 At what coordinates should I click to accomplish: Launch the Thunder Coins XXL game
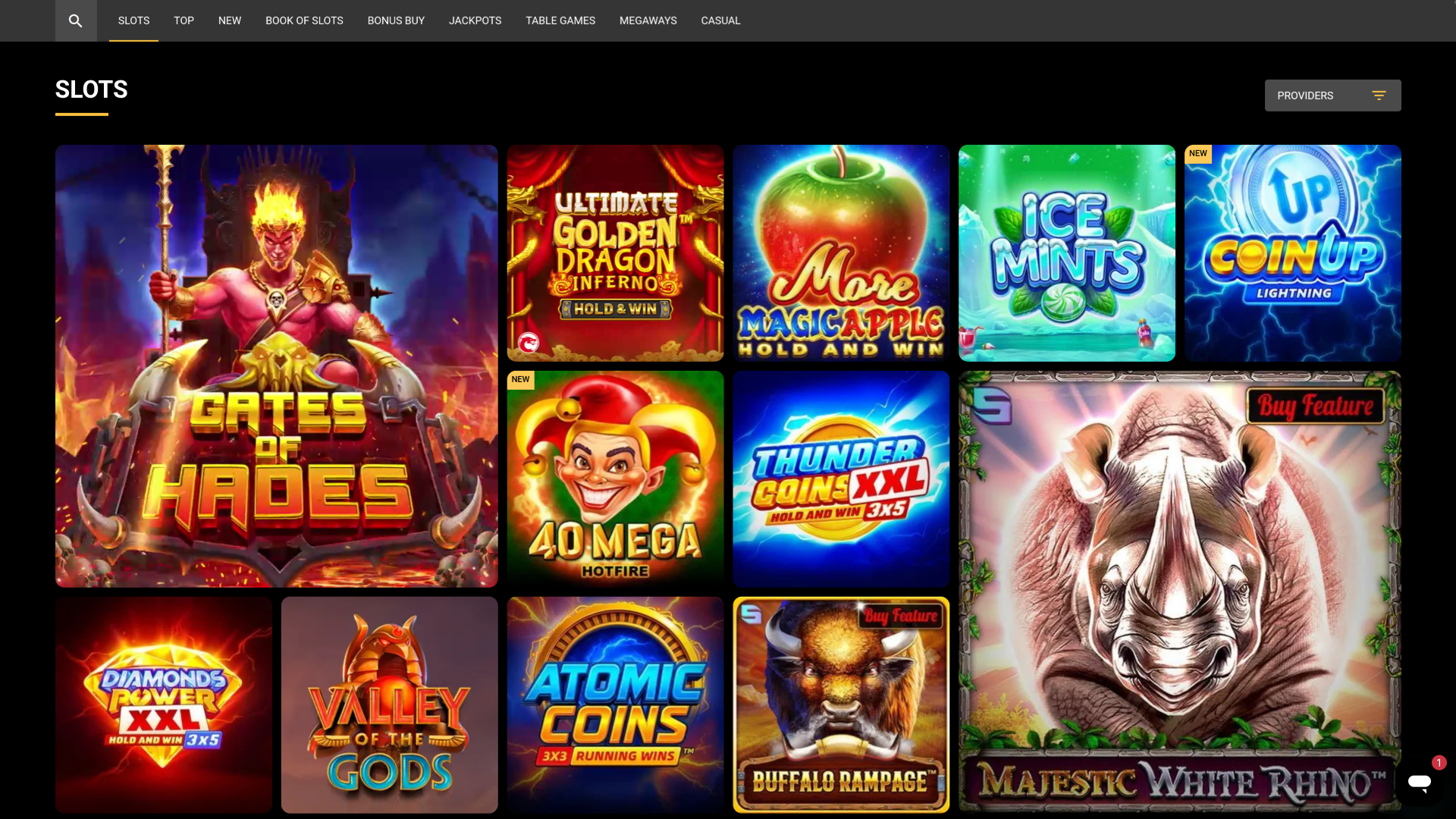coord(840,479)
